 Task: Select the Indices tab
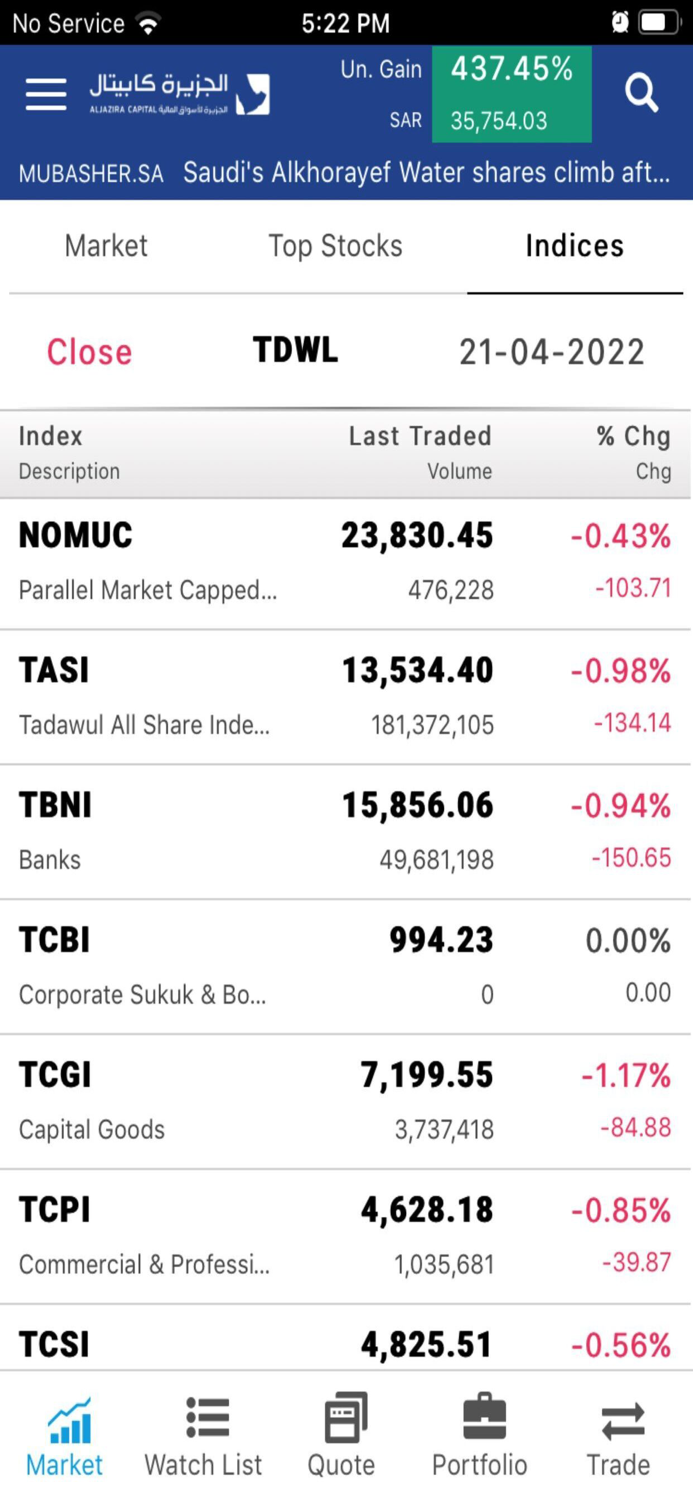573,245
